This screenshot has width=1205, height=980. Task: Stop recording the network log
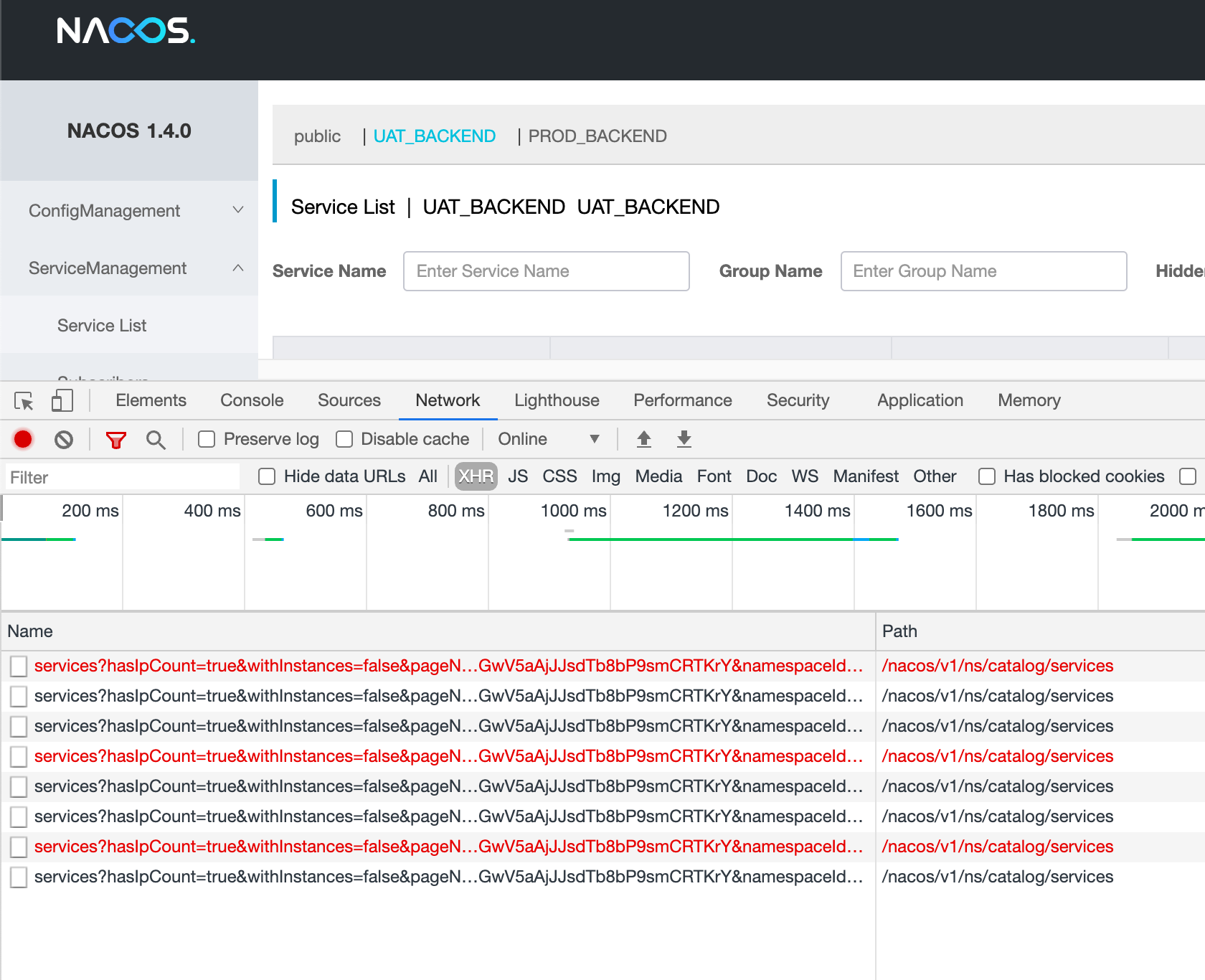point(23,439)
